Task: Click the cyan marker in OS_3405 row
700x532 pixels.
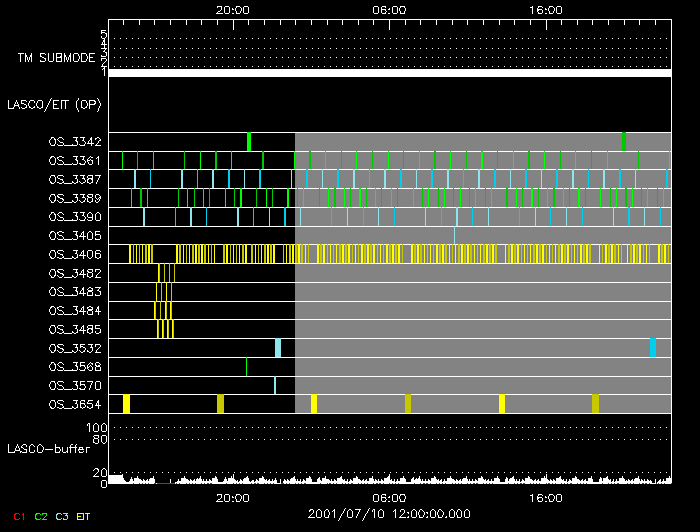Action: tap(454, 235)
